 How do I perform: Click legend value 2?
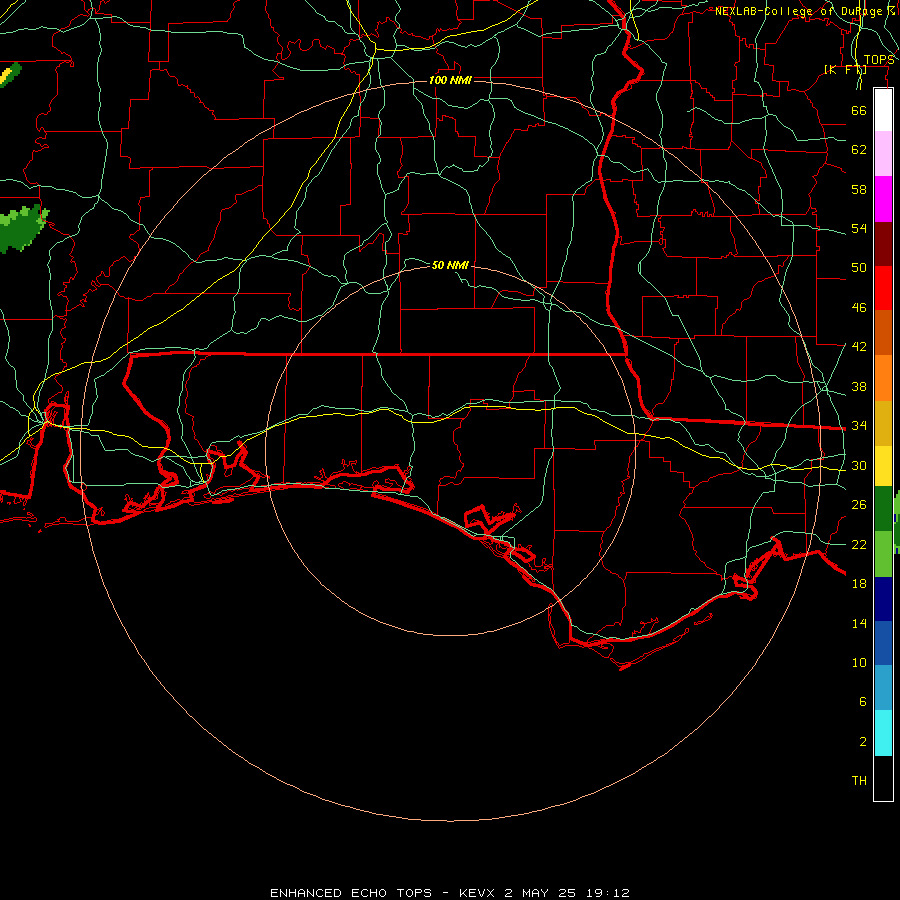tap(862, 742)
